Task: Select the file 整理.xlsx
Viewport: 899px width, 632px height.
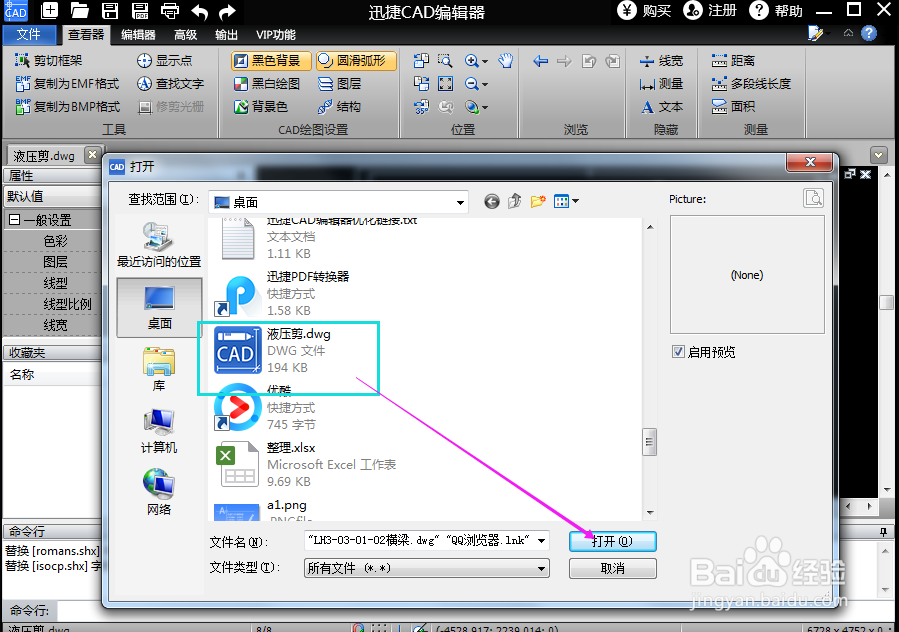Action: [x=306, y=465]
